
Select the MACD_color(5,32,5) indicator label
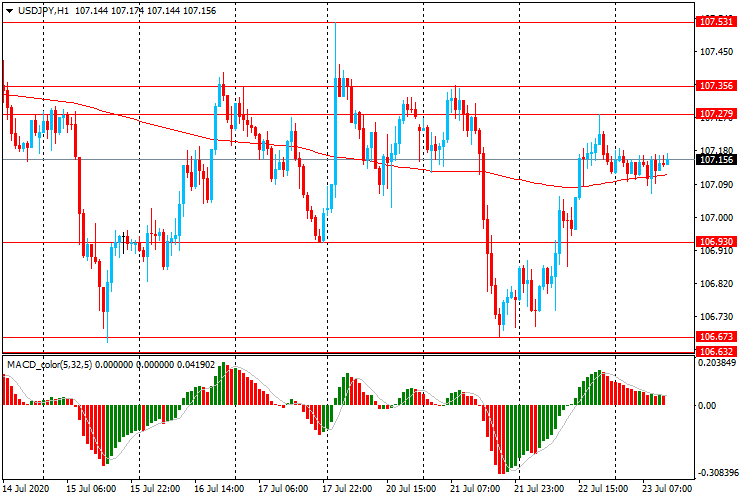[x=50, y=364]
